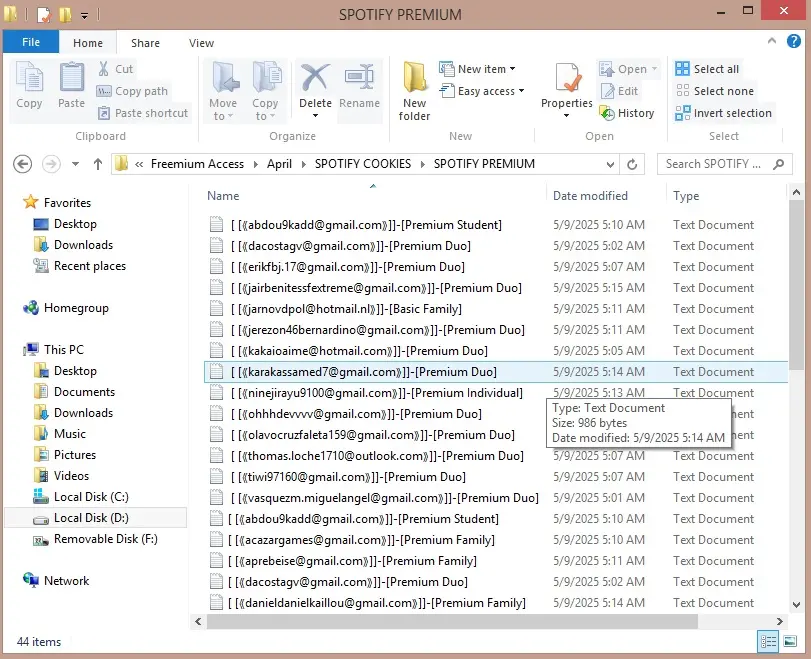Screen dimensions: 811x659
Task: Click the SPOTIFY COOKIES breadcrumb
Action: [x=363, y=164]
